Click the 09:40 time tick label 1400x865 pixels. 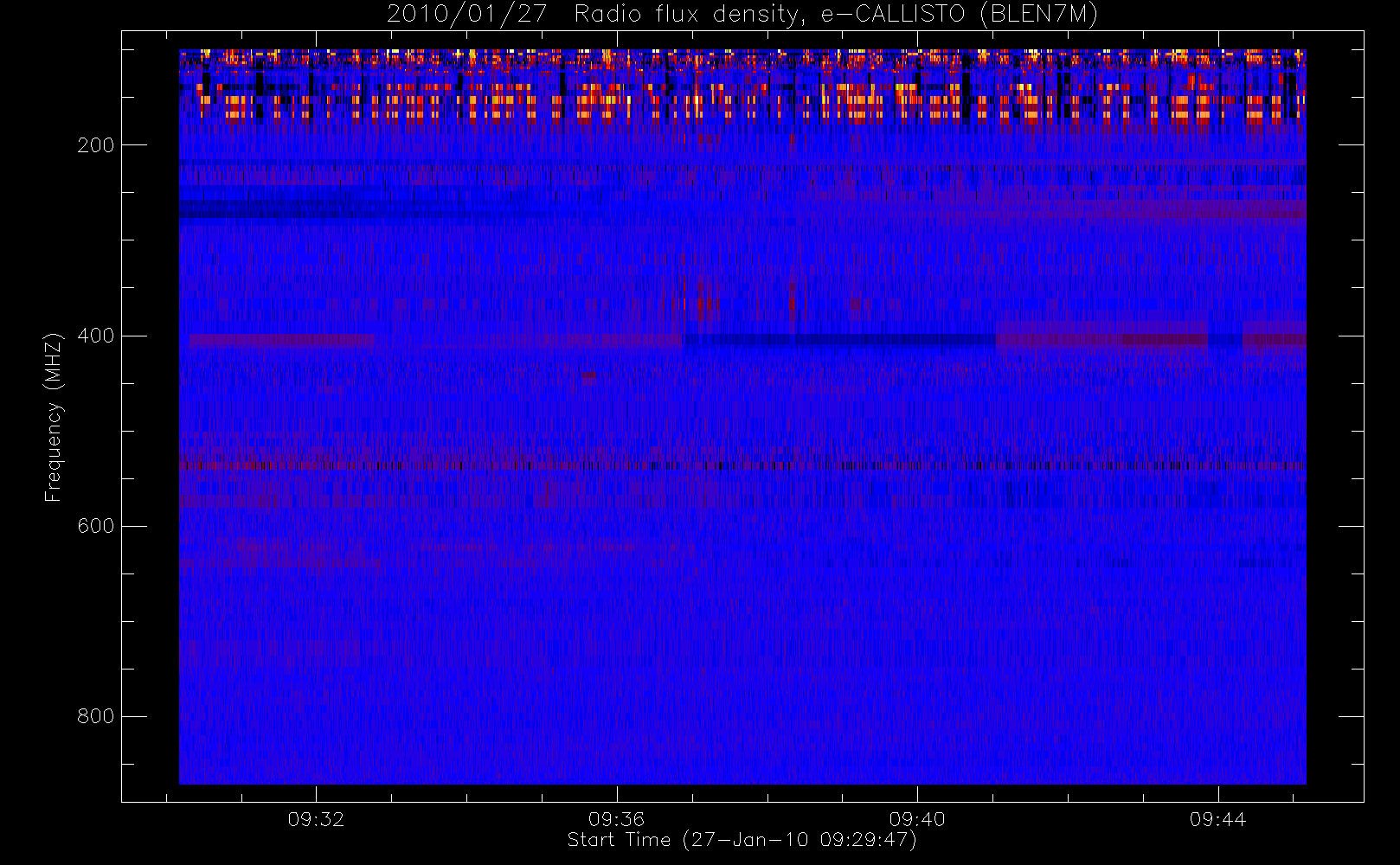[917, 819]
